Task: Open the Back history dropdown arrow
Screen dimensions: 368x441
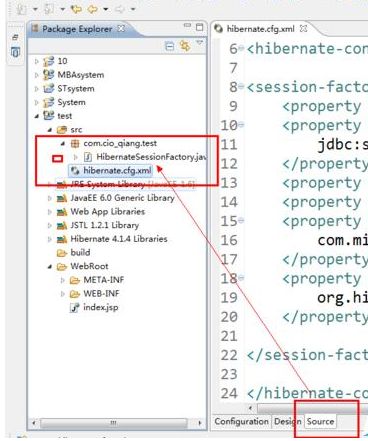Action: pos(105,10)
